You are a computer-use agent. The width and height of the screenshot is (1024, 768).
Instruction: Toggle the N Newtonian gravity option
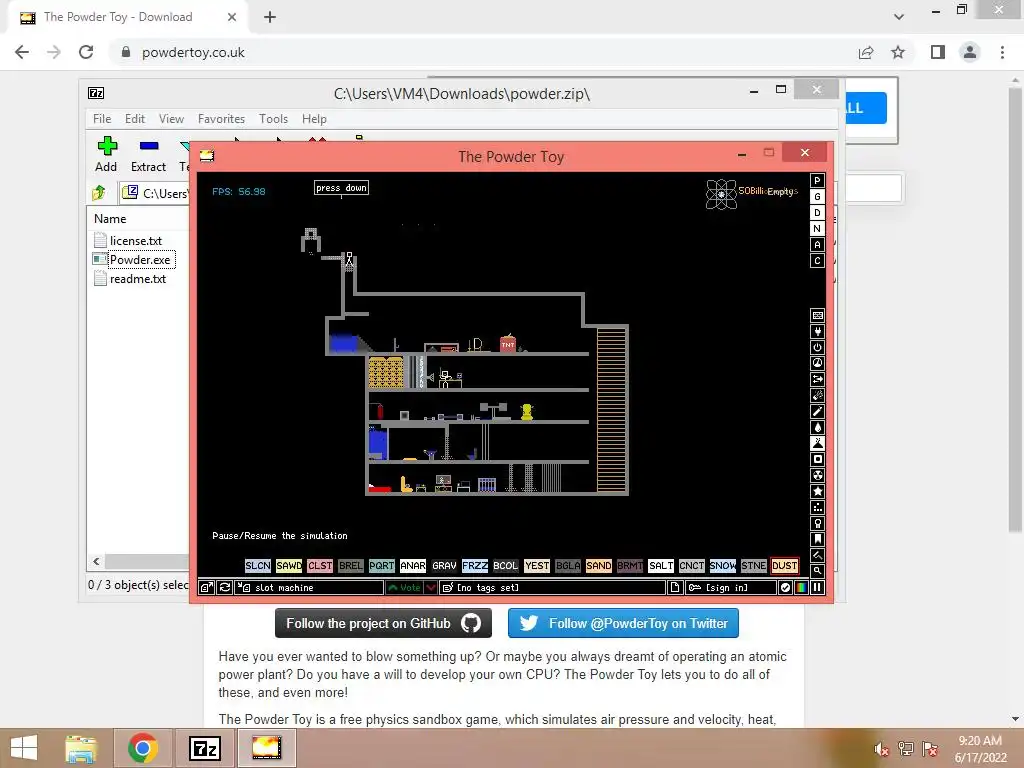tap(817, 229)
